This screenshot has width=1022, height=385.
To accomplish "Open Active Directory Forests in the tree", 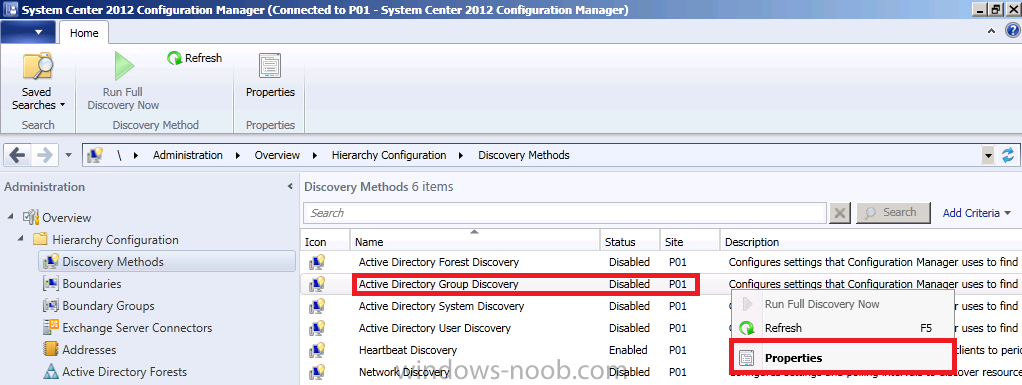I will pyautogui.click(x=124, y=372).
